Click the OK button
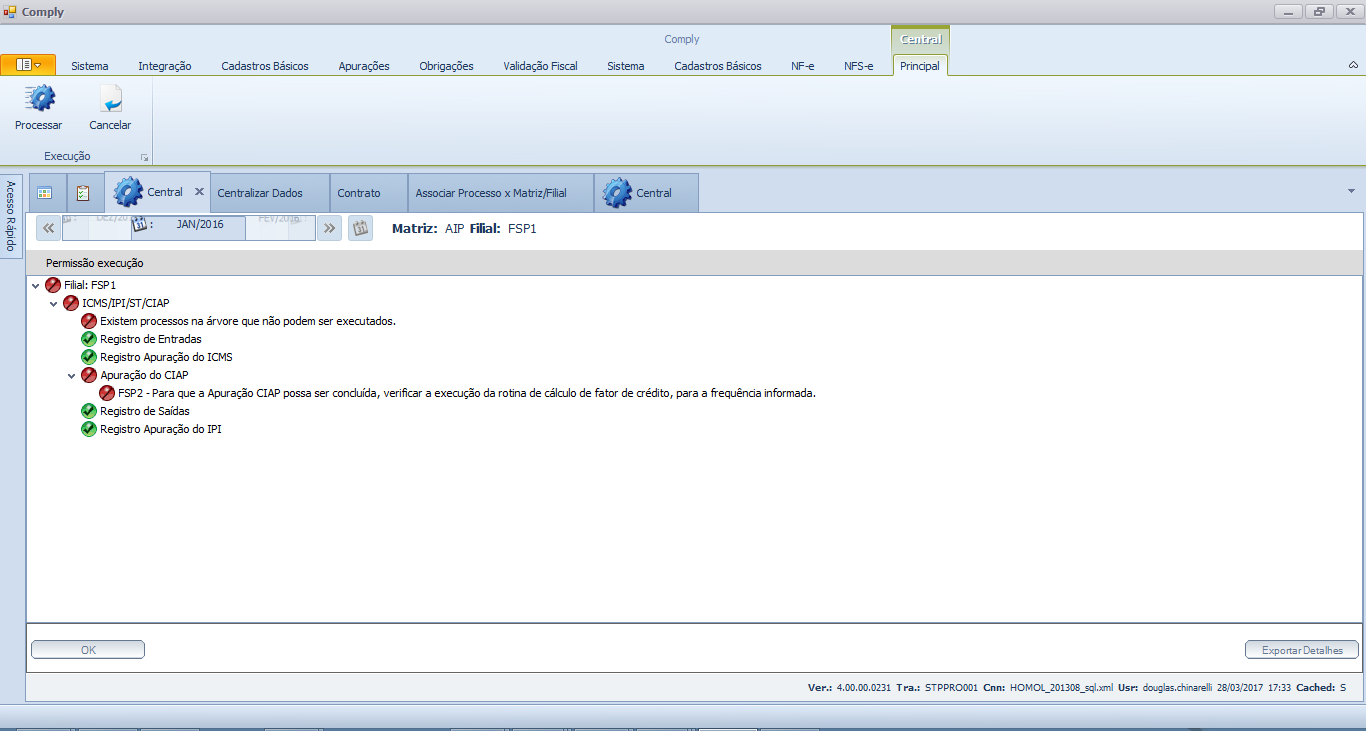This screenshot has width=1366, height=731. coord(88,650)
